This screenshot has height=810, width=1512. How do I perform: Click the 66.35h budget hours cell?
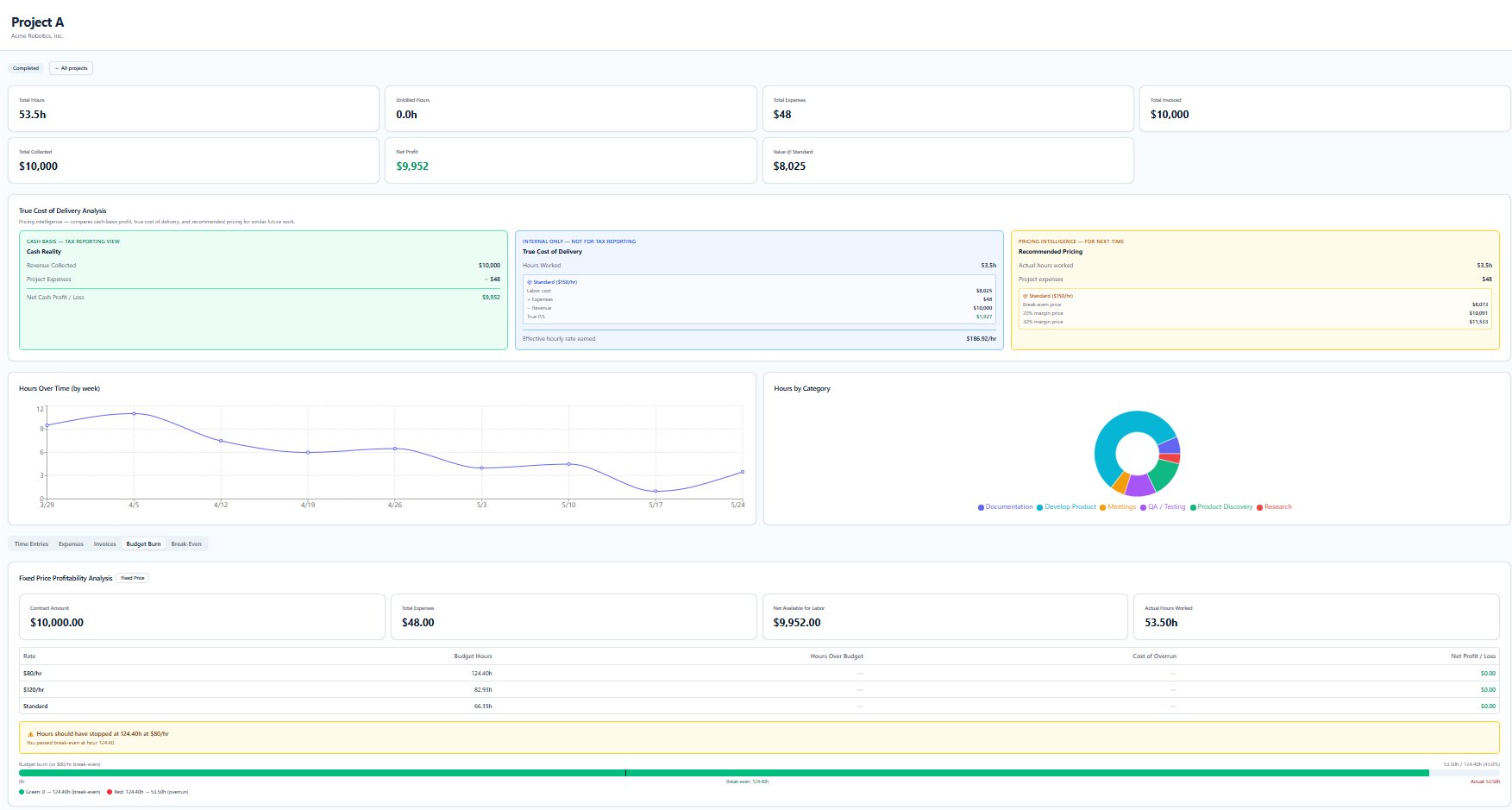click(x=483, y=706)
